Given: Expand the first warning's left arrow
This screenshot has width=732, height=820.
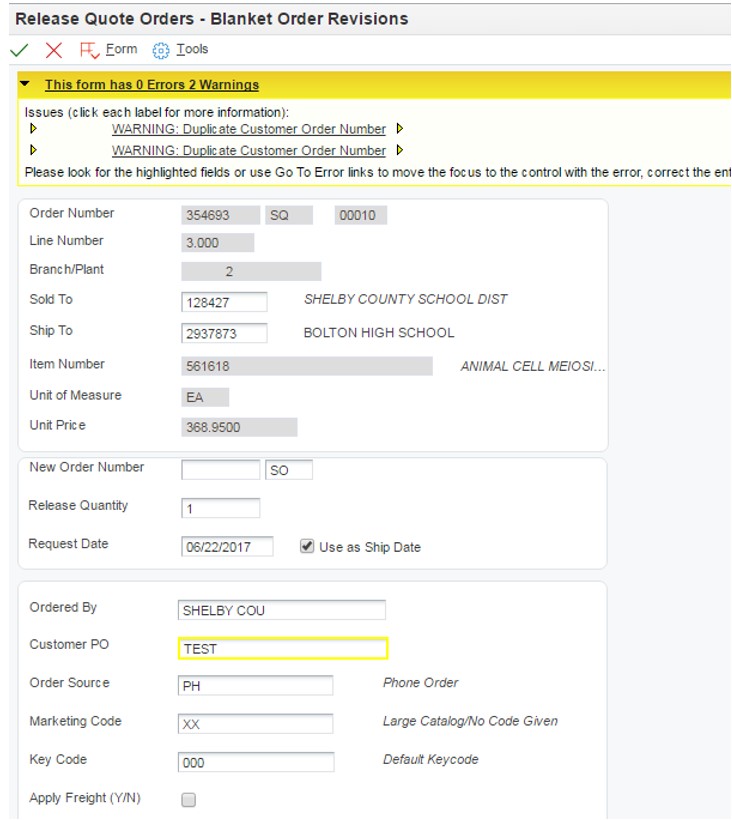Looking at the screenshot, I should 33,128.
